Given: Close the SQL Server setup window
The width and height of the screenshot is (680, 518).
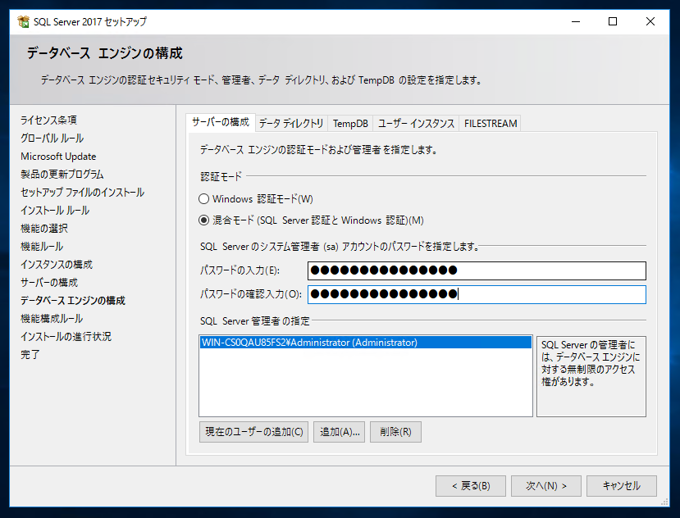Looking at the screenshot, I should pyautogui.click(x=650, y=21).
